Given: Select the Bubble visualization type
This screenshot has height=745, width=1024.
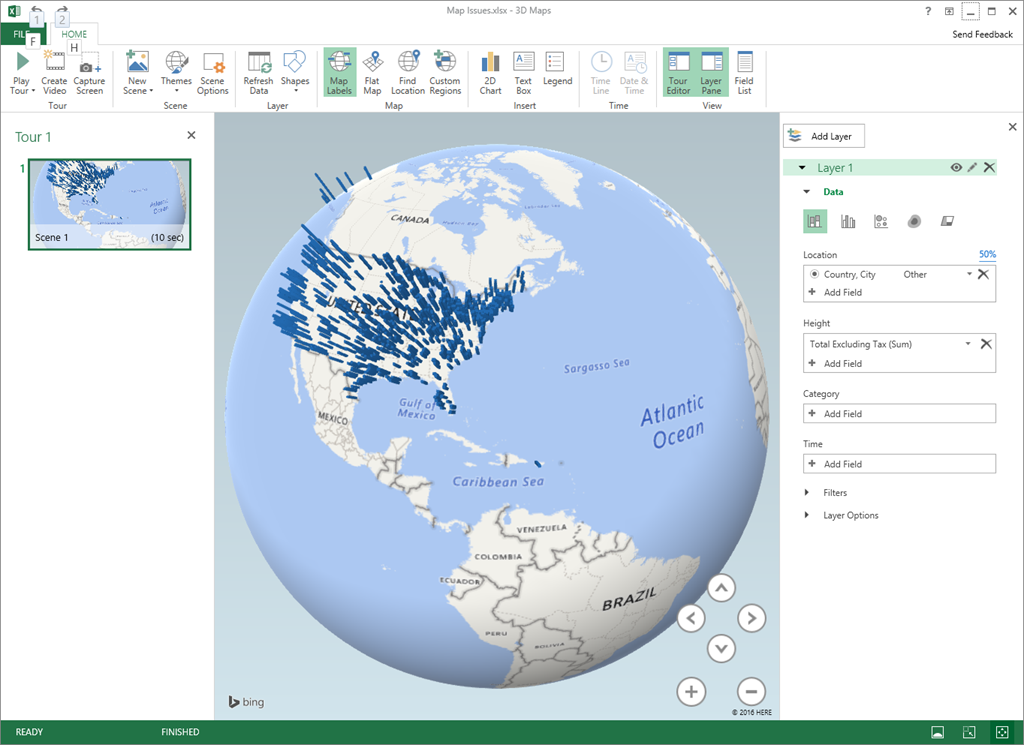Looking at the screenshot, I should tap(881, 220).
